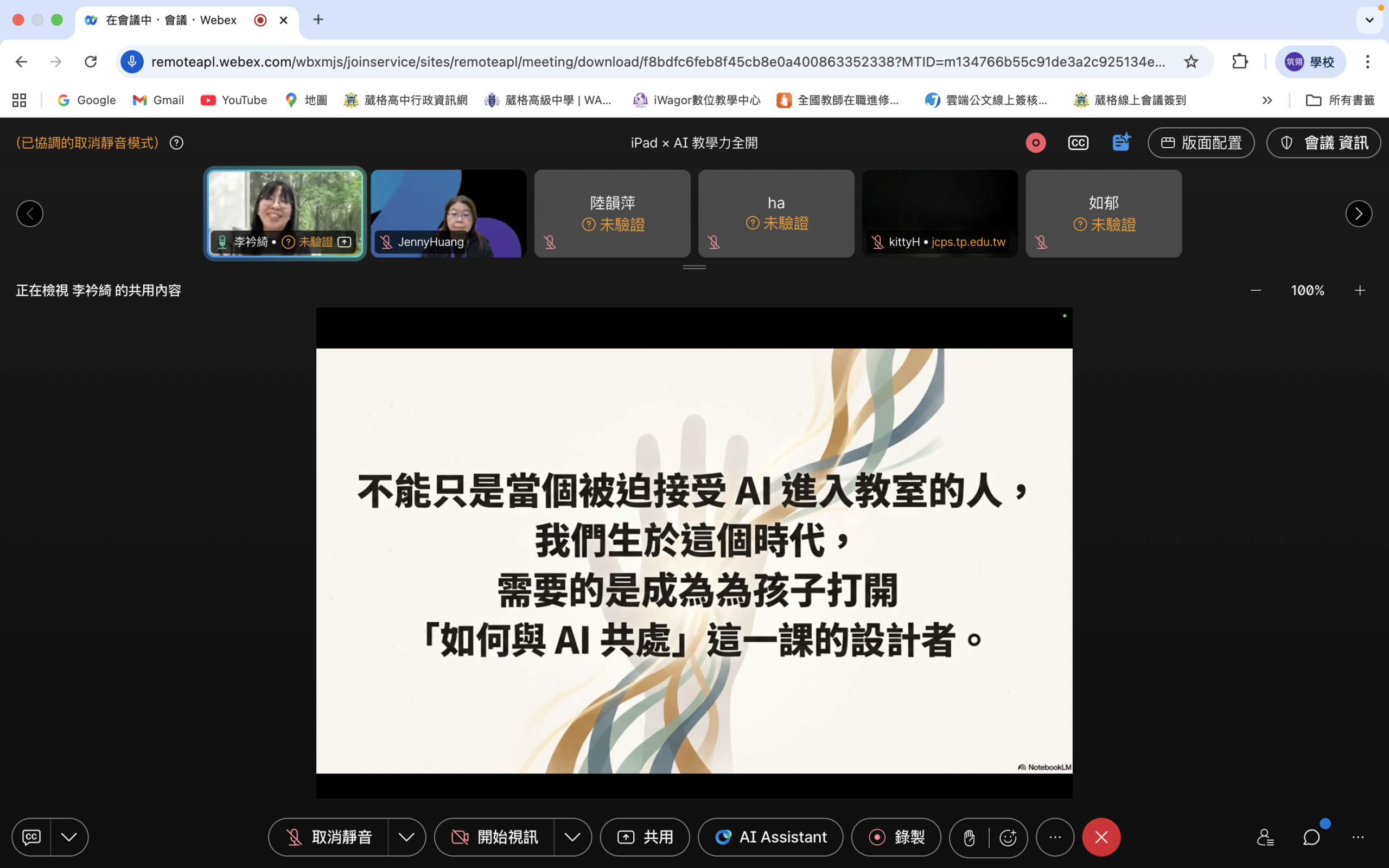Click the 會議資訊 meeting info button
Viewport: 1389px width, 868px height.
[1323, 143]
